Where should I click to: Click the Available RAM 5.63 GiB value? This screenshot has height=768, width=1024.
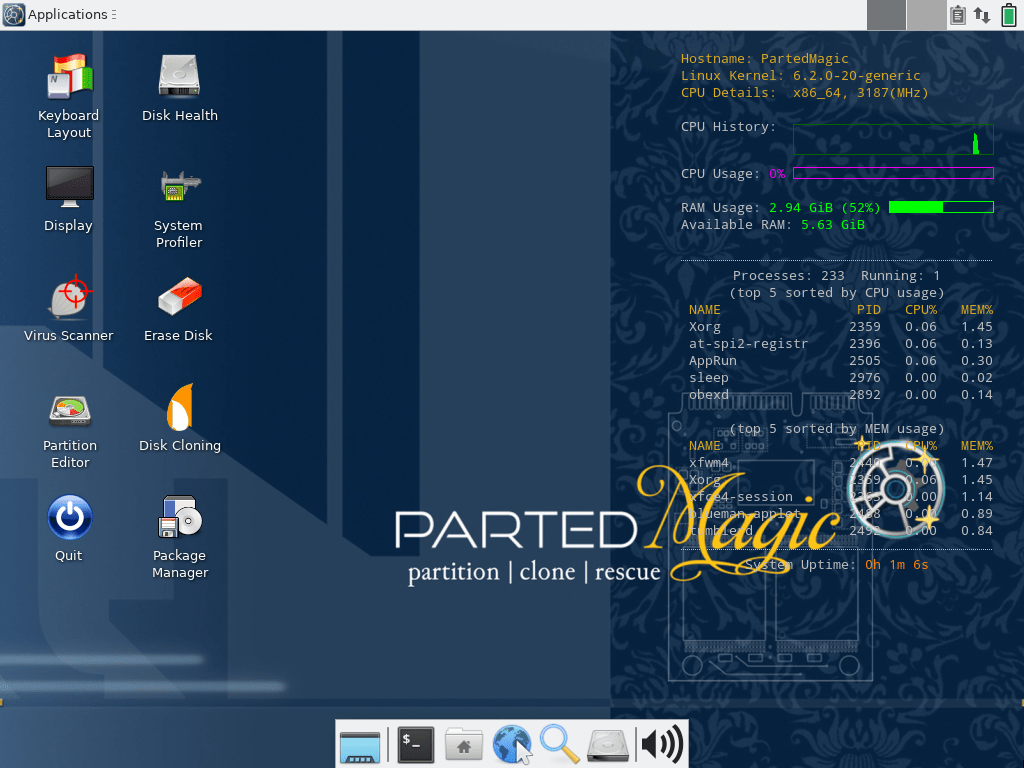[833, 225]
